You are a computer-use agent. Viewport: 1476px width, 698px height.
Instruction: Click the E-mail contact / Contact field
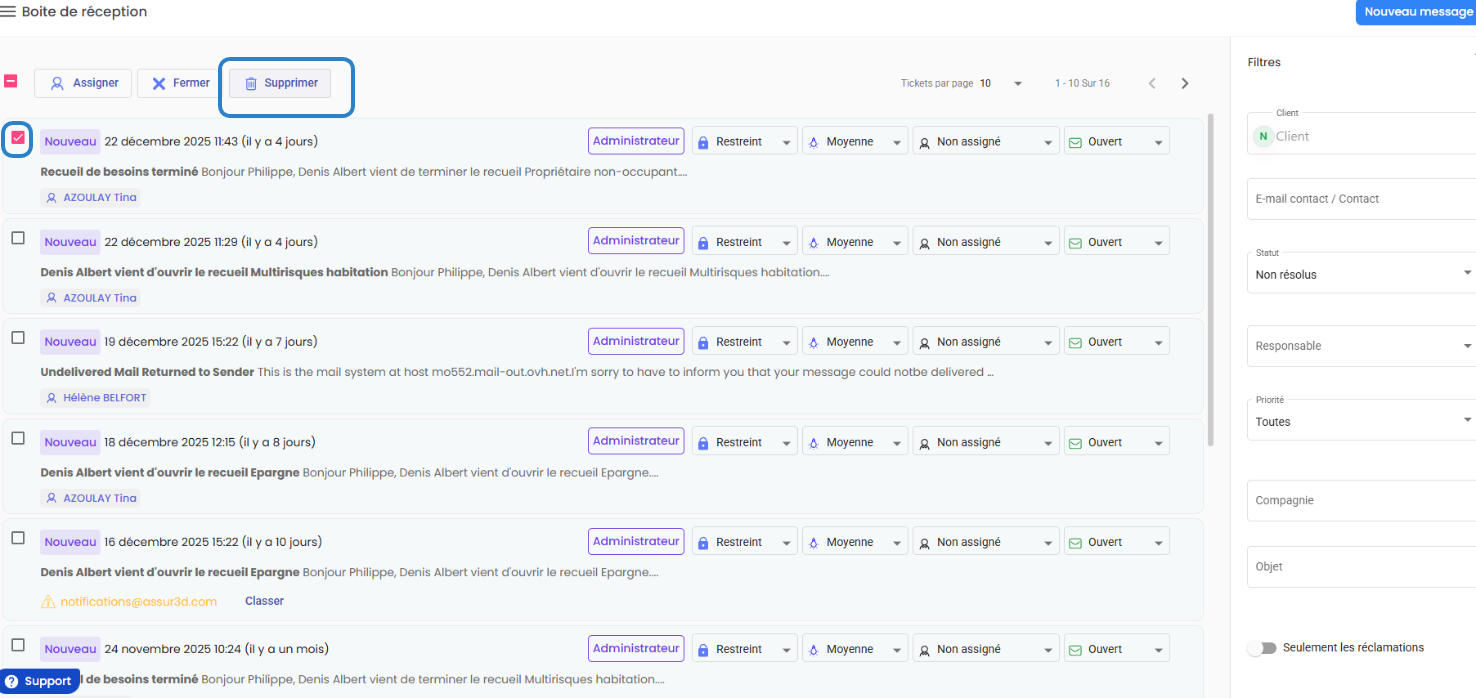pyautogui.click(x=1361, y=199)
